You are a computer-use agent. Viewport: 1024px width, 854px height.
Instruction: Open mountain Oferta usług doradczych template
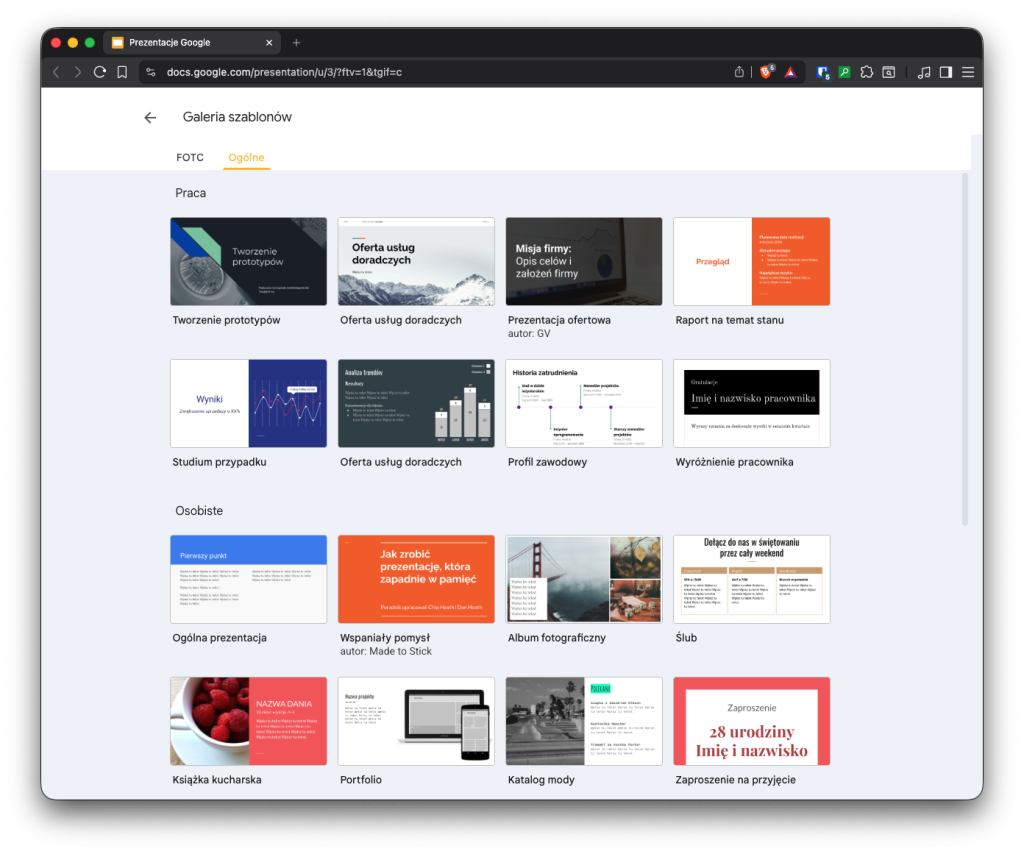(416, 261)
